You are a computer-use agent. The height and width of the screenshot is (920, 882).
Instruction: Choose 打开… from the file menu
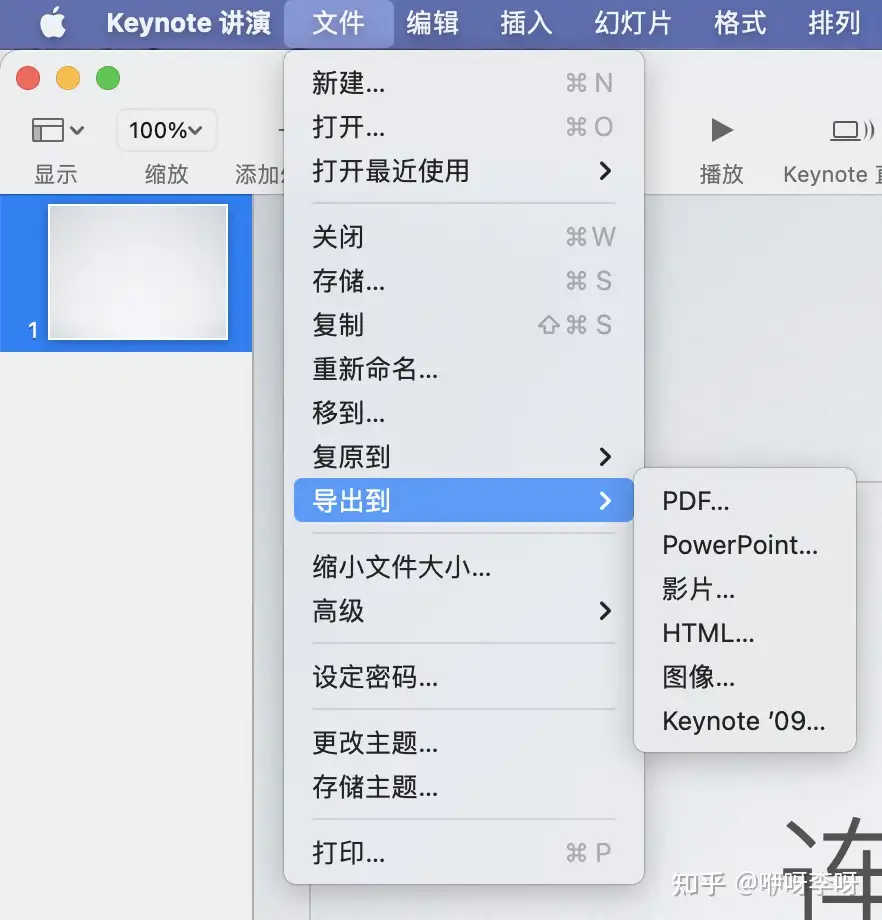(464, 127)
